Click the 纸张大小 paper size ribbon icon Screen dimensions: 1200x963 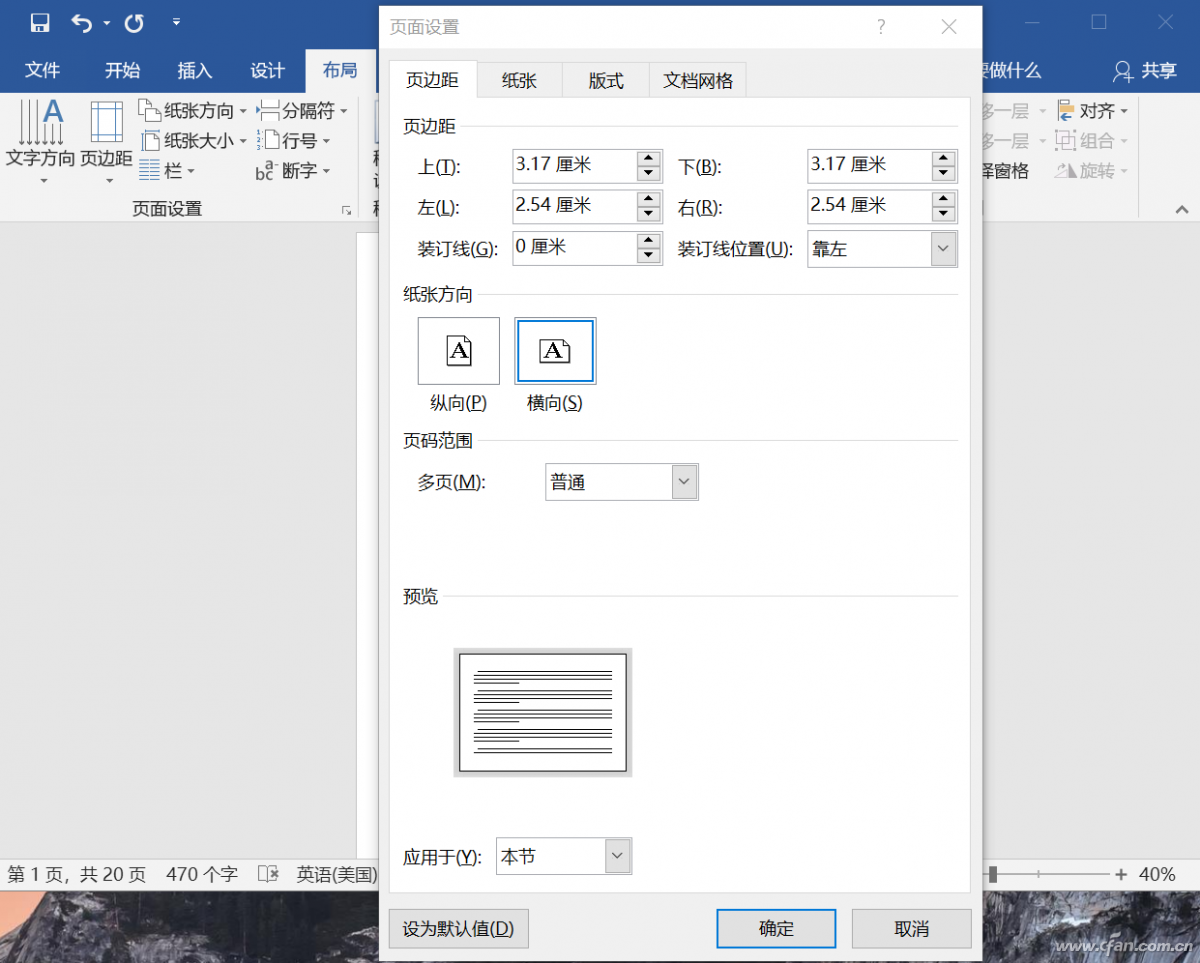[x=149, y=141]
